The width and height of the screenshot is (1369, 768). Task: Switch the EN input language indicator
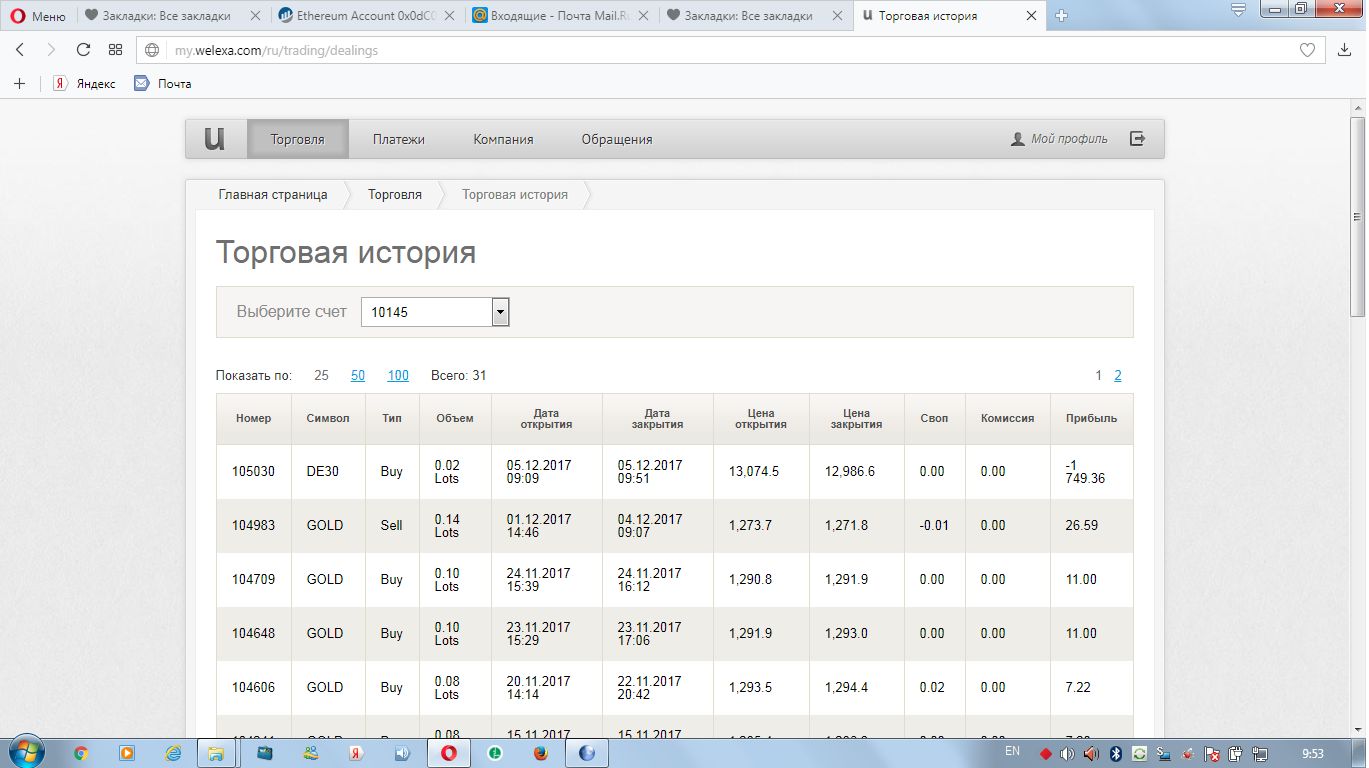pyautogui.click(x=1012, y=750)
